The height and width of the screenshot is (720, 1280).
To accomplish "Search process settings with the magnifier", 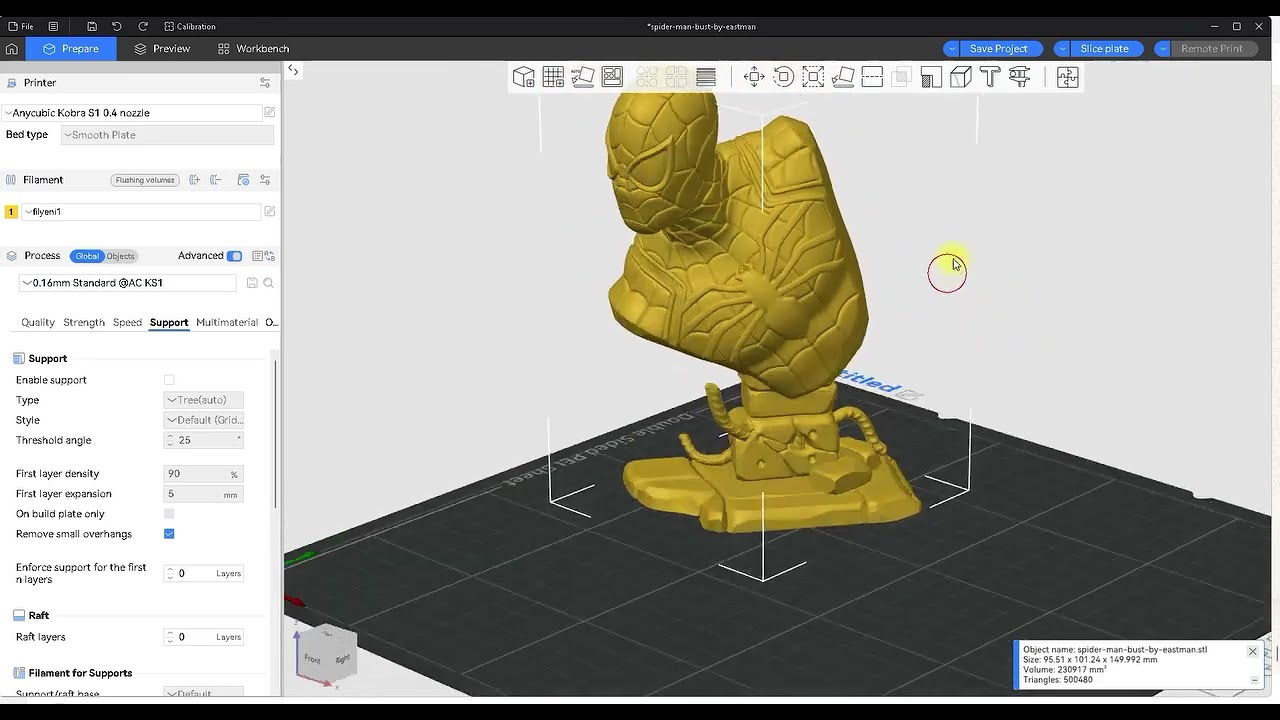I will (268, 283).
